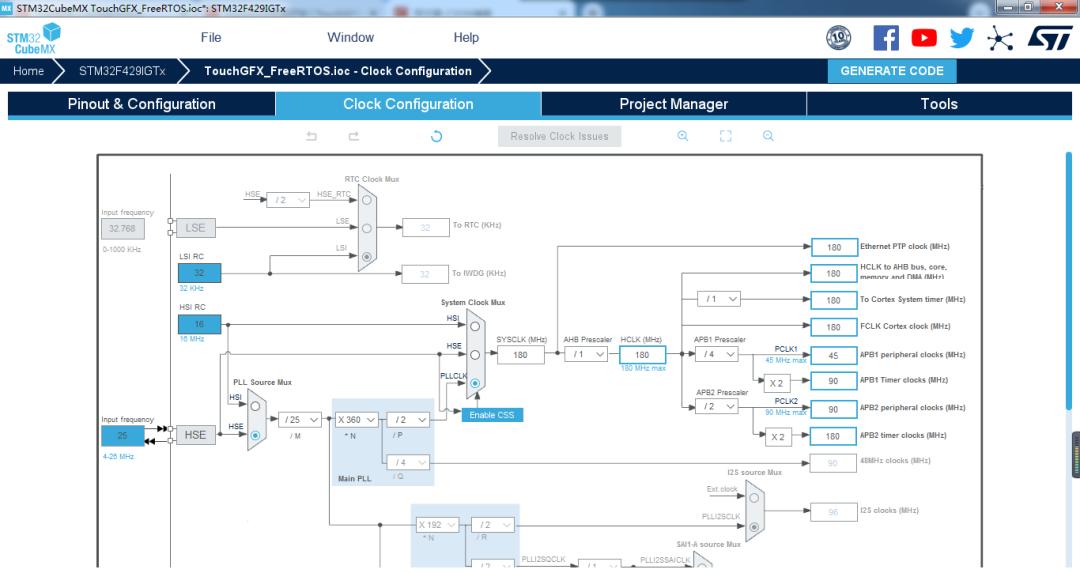Click Resolve Clock Issues button

(x=559, y=136)
